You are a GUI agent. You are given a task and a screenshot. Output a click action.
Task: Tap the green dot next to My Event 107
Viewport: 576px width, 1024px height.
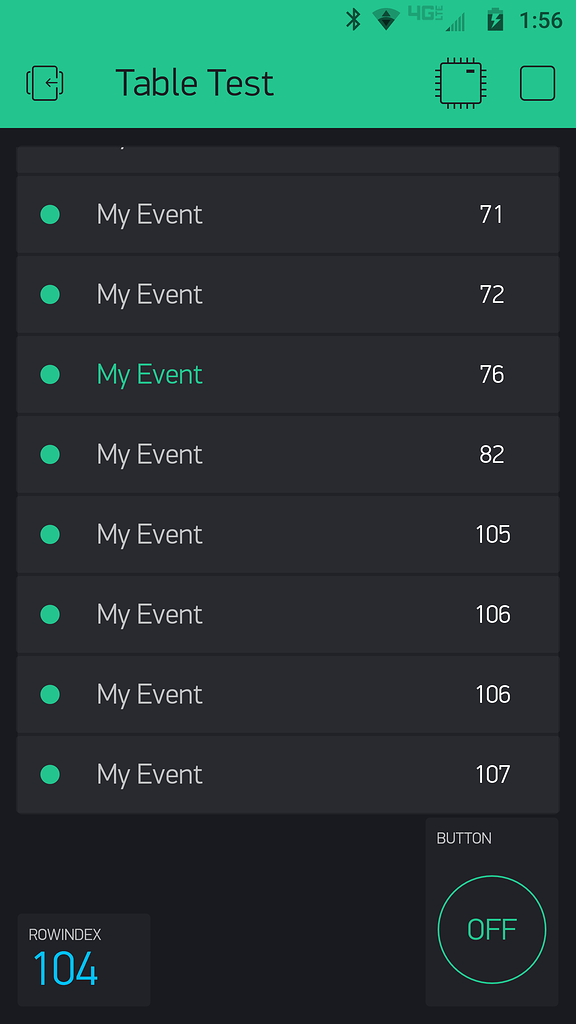(x=50, y=774)
